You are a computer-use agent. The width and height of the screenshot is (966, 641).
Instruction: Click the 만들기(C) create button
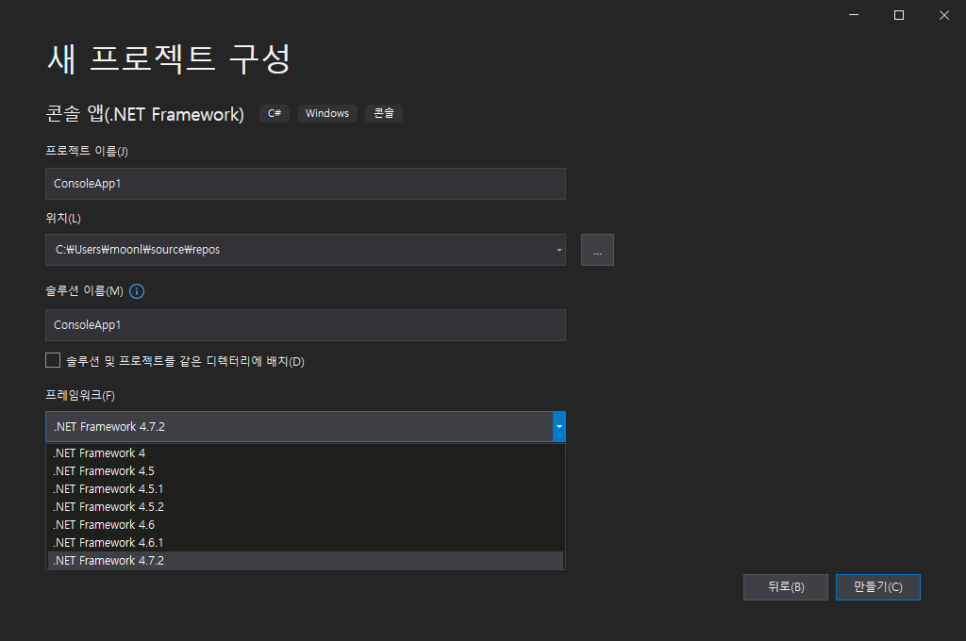(878, 587)
